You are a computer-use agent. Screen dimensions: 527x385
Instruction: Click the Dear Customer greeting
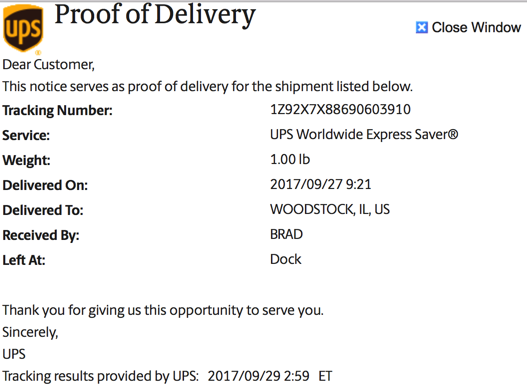tap(48, 65)
